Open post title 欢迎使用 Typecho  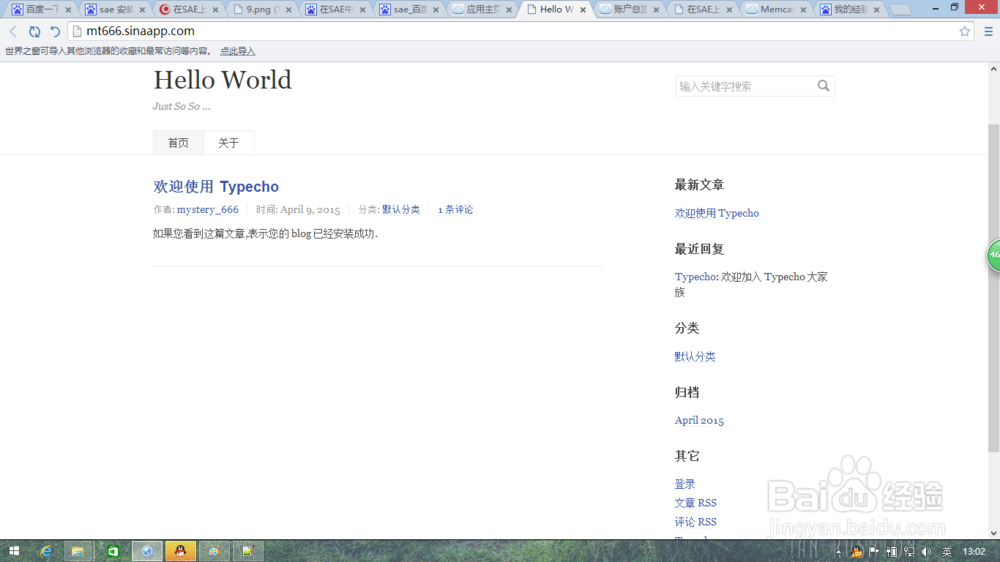click(216, 186)
